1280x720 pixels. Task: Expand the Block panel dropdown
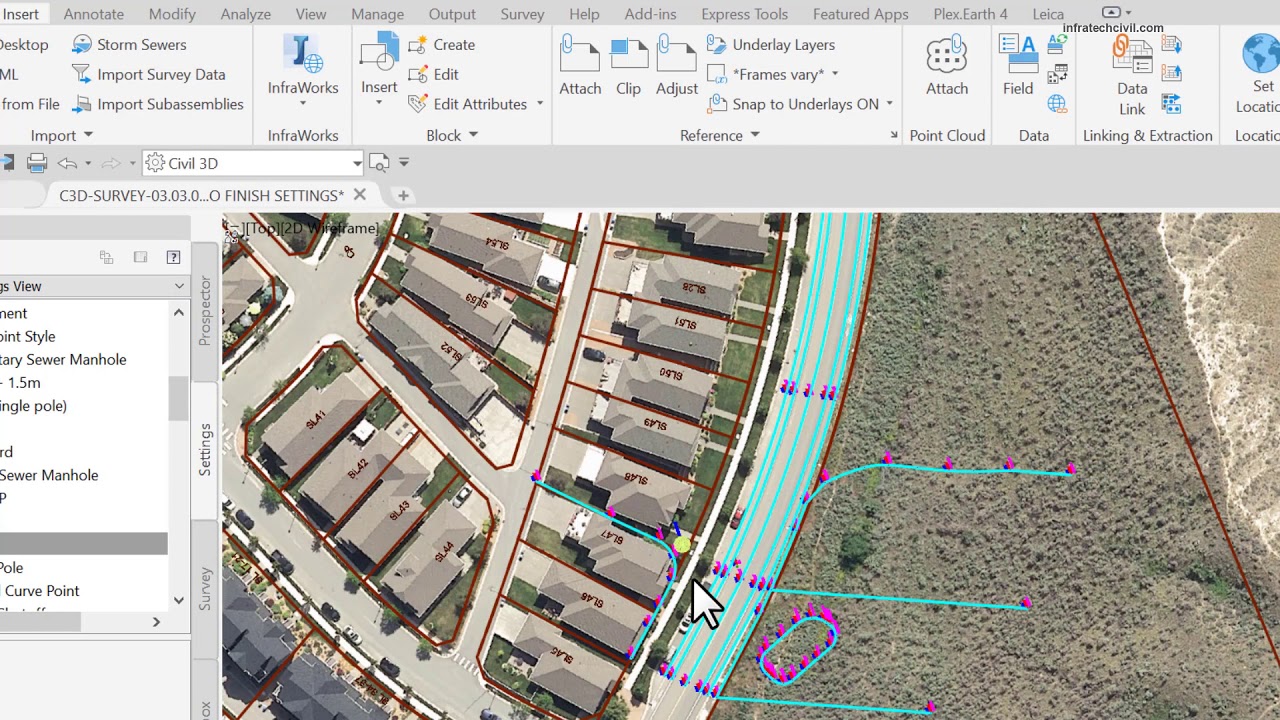coord(473,135)
